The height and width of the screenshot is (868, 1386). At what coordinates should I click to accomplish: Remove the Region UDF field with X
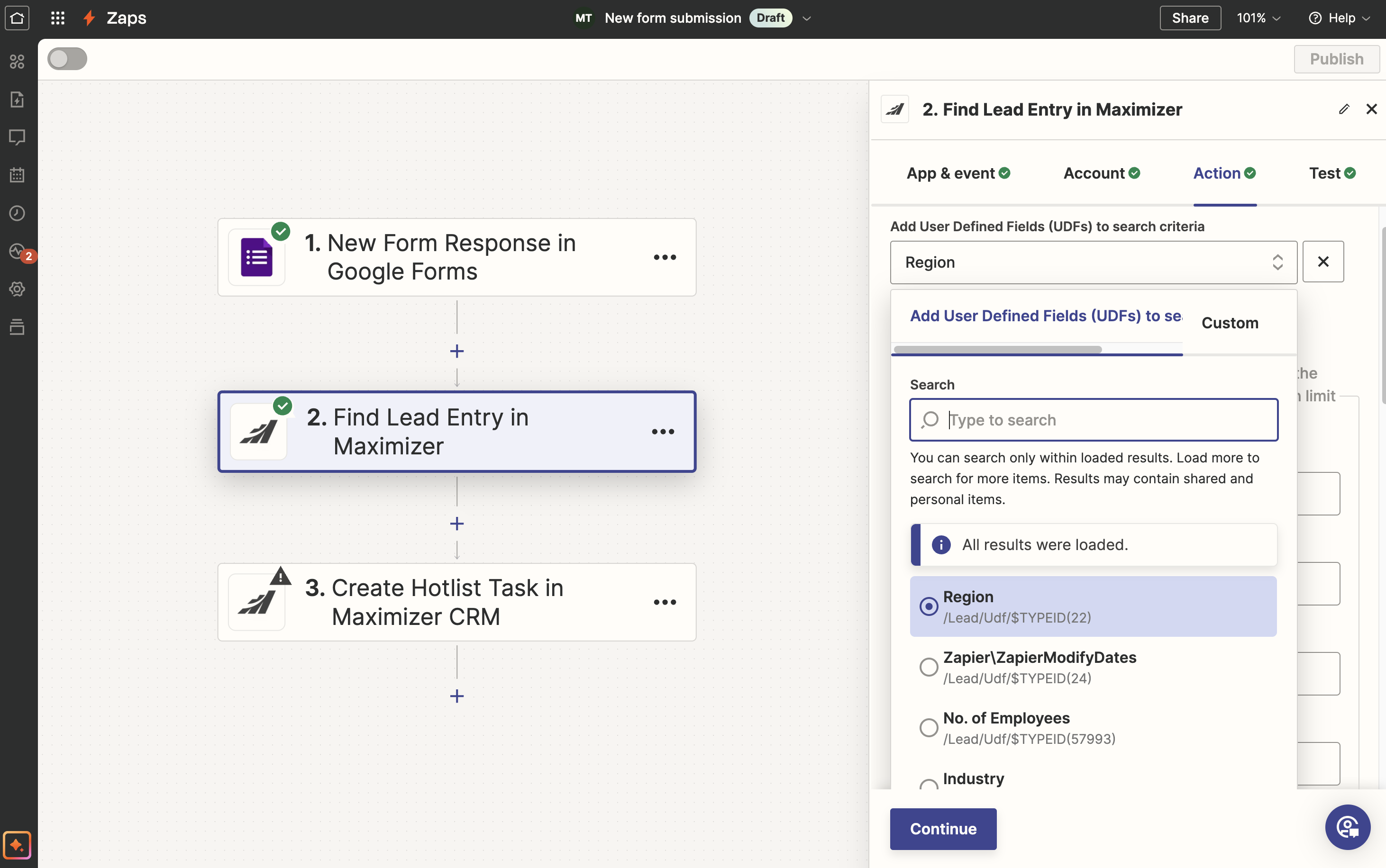pos(1323,262)
